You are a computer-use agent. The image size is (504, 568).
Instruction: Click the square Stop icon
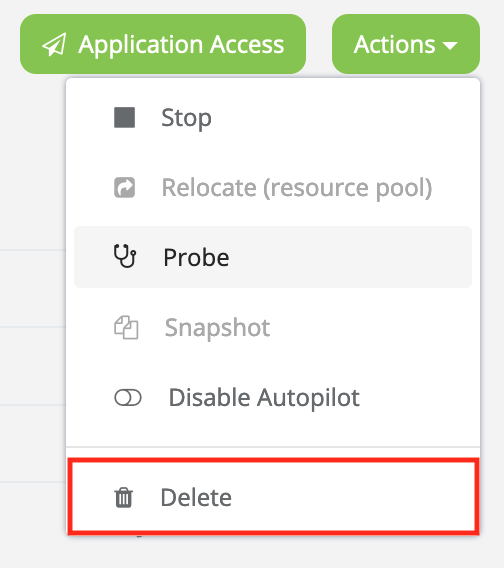pos(125,117)
